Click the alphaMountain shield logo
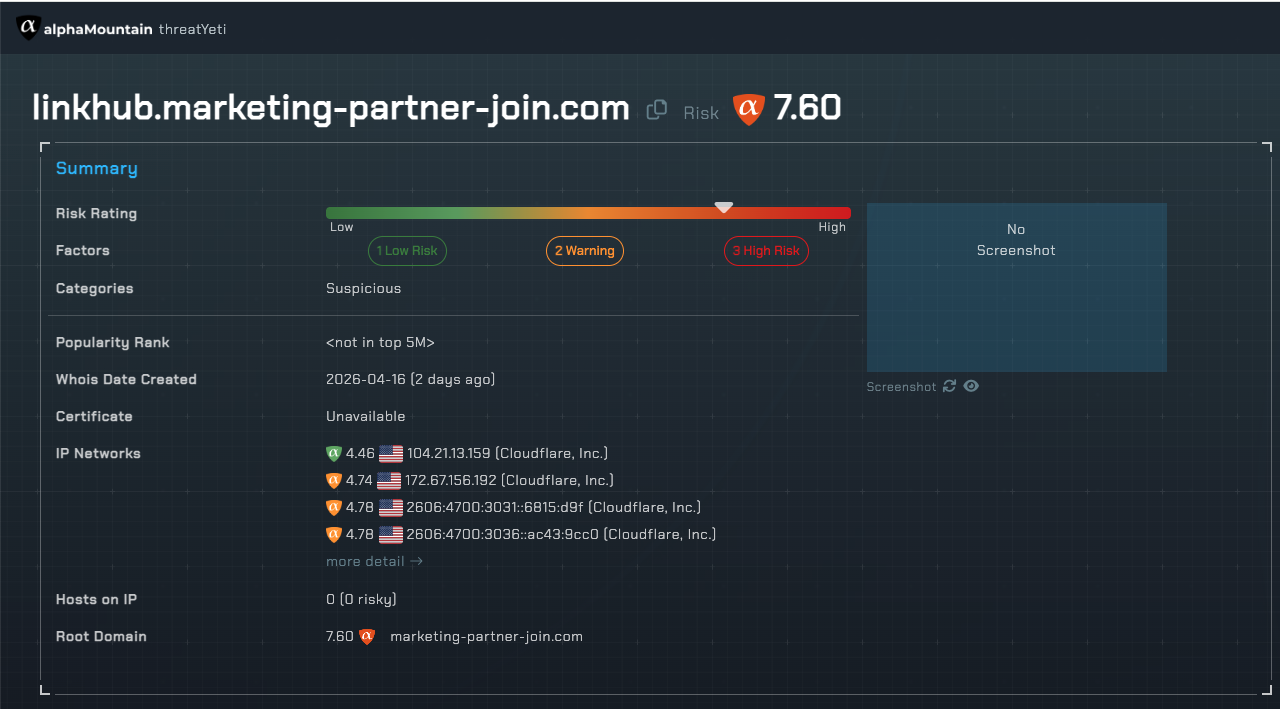Screen dimensions: 1280x709 click(28, 28)
